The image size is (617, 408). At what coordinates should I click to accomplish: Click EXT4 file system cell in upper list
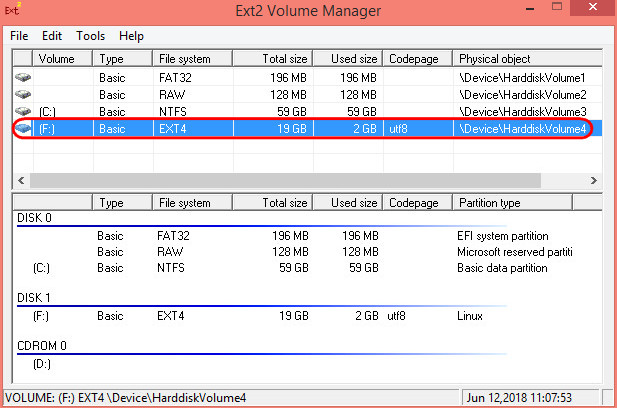[172, 129]
